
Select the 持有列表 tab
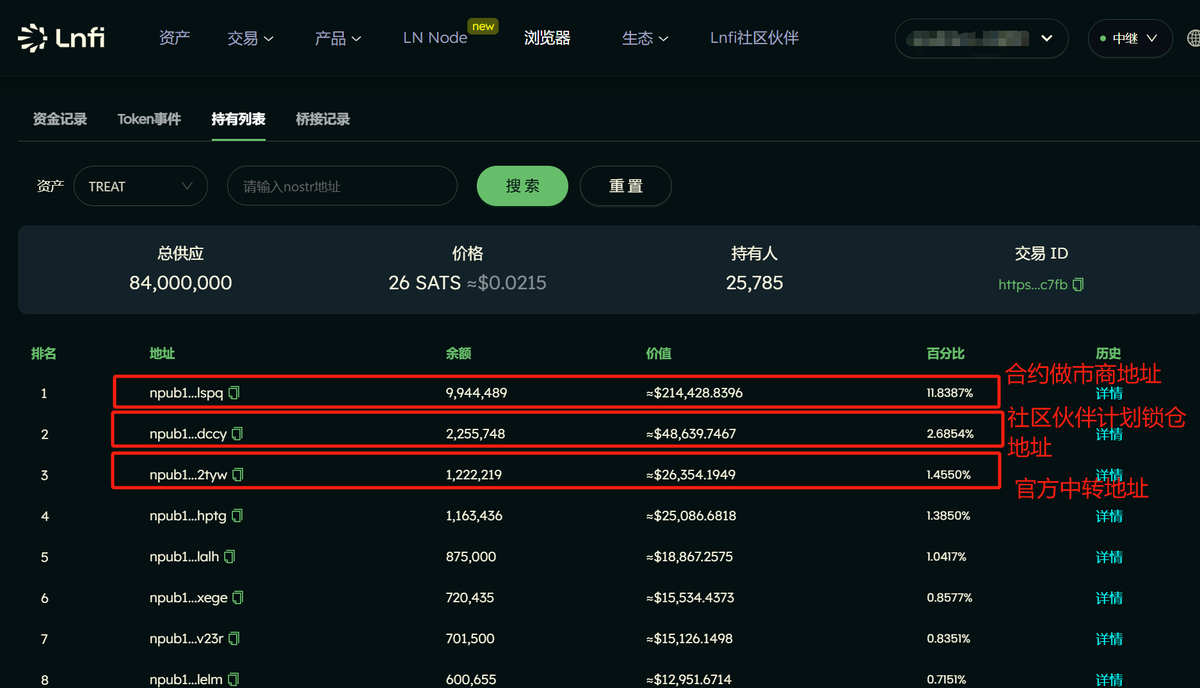click(x=238, y=119)
